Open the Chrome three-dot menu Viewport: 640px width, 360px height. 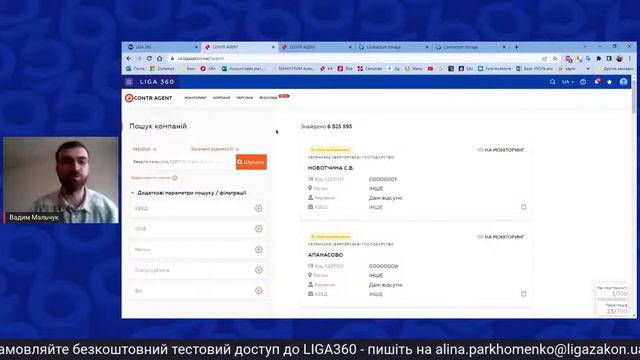click(x=630, y=59)
